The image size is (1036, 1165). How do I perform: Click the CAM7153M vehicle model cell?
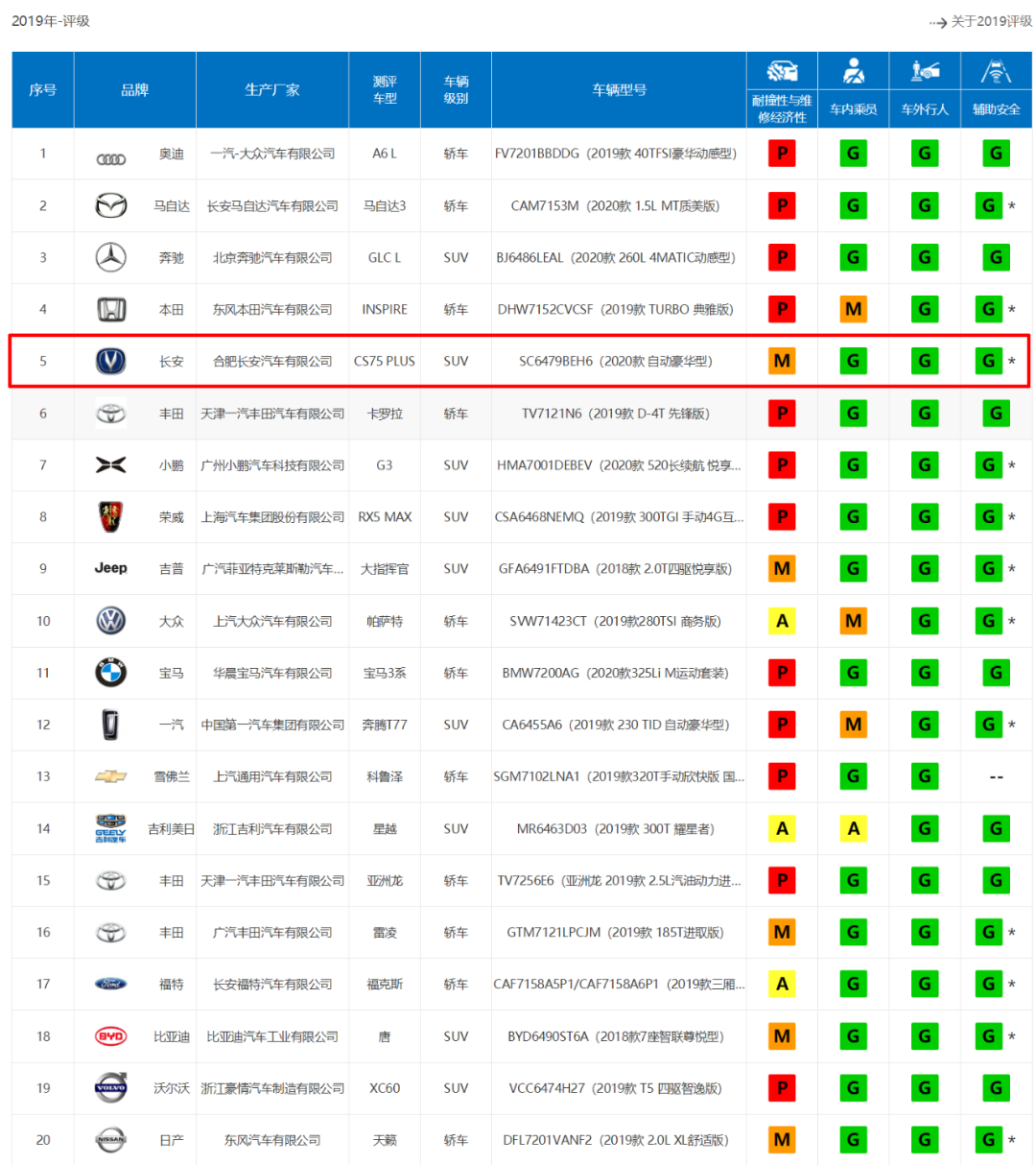619,205
